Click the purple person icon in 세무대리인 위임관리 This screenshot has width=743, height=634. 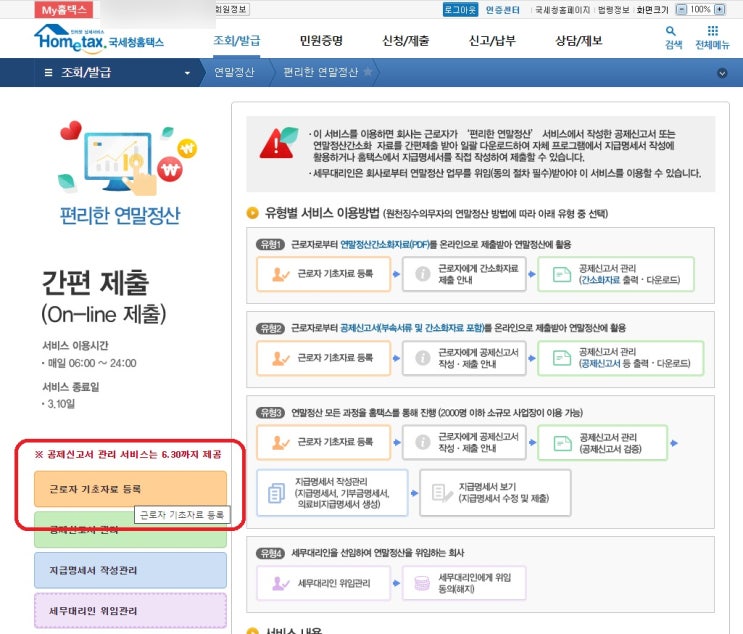[280, 583]
